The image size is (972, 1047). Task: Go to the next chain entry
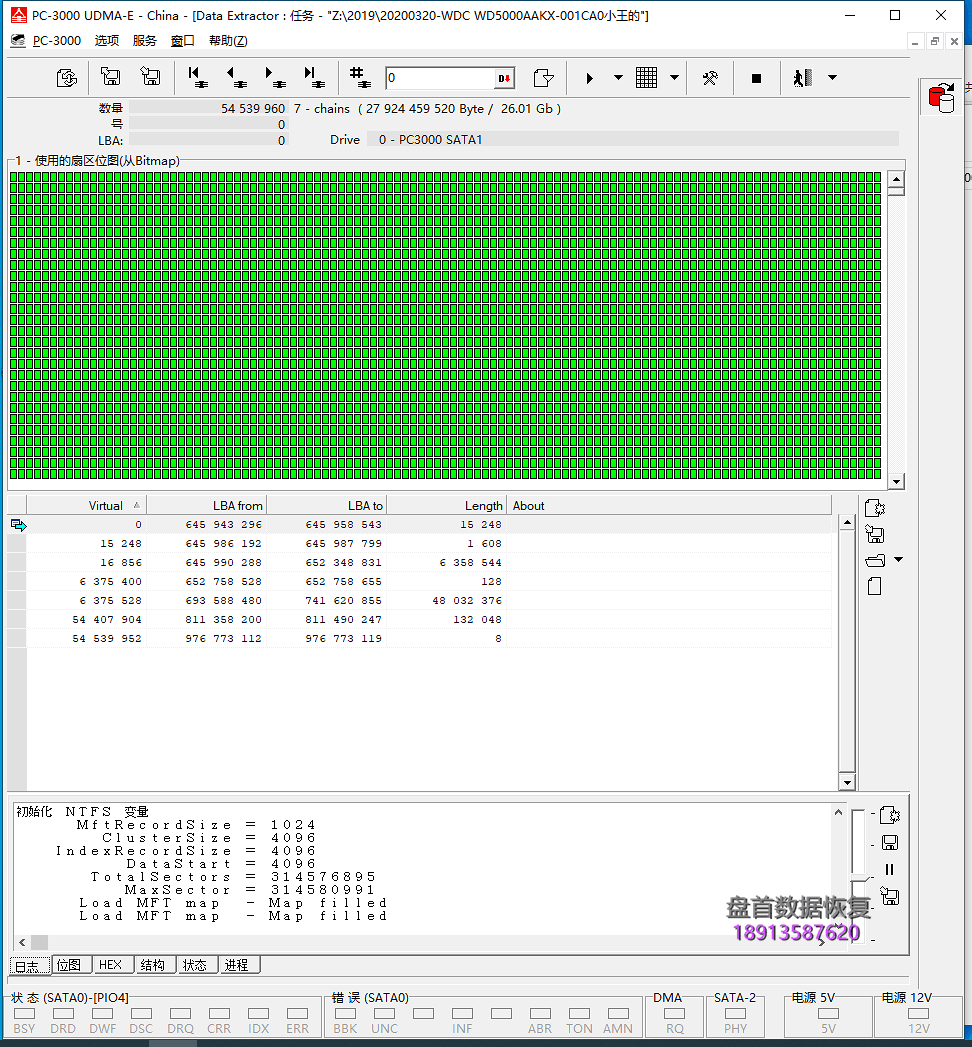click(275, 77)
